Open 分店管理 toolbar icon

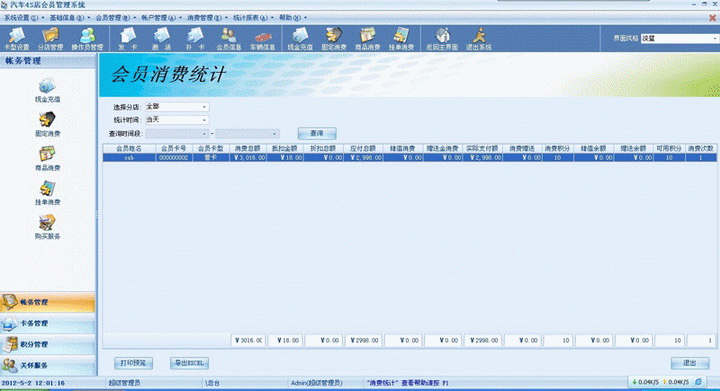coord(51,39)
